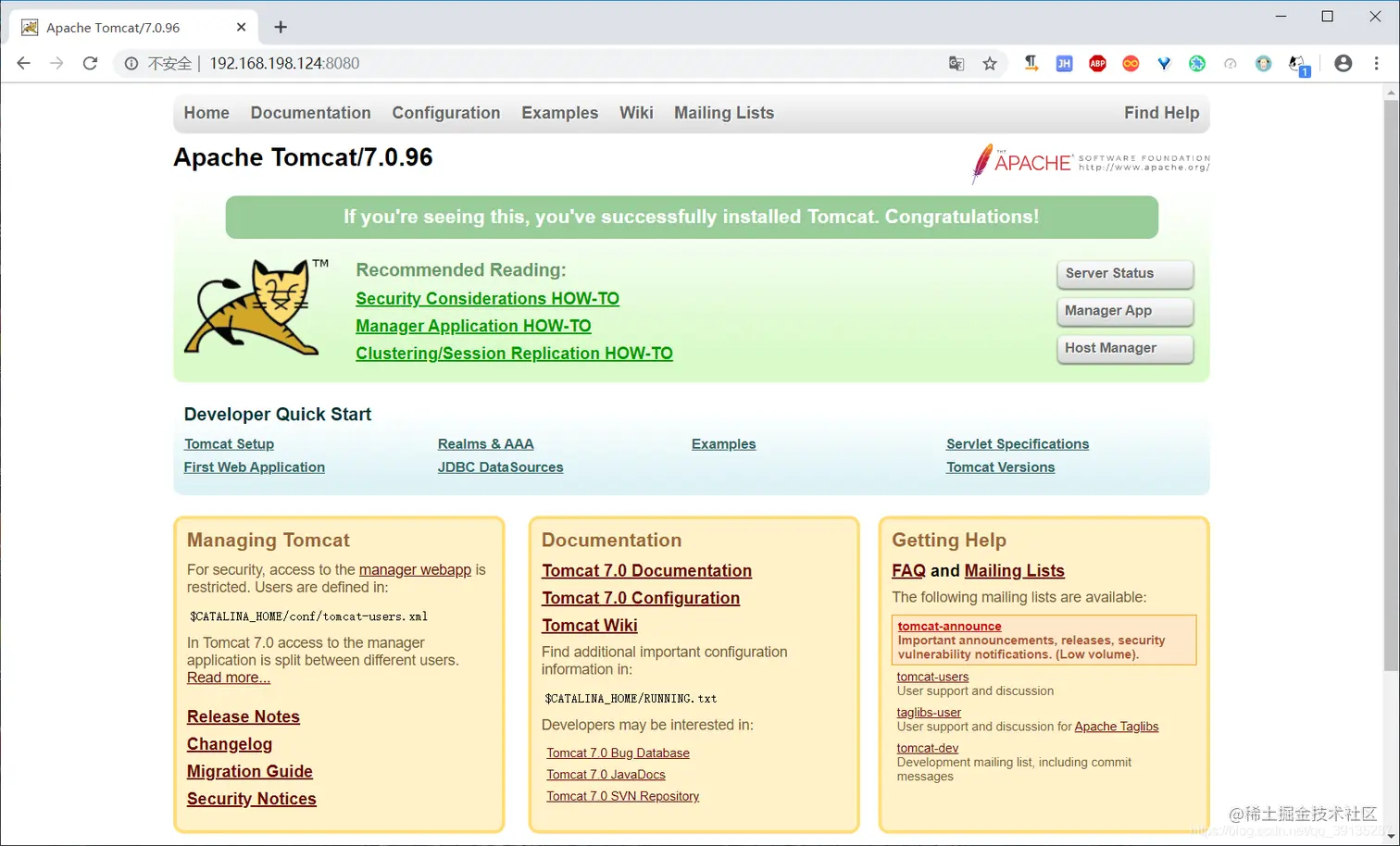
Task: Open Tomcat 7.0 JavaDocs link
Action: point(606,775)
